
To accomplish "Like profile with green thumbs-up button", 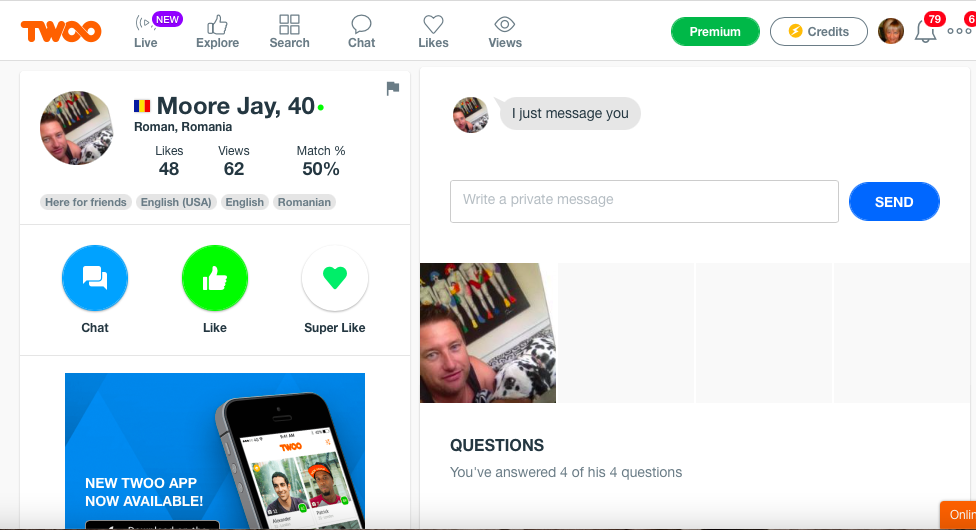I will (x=215, y=278).
